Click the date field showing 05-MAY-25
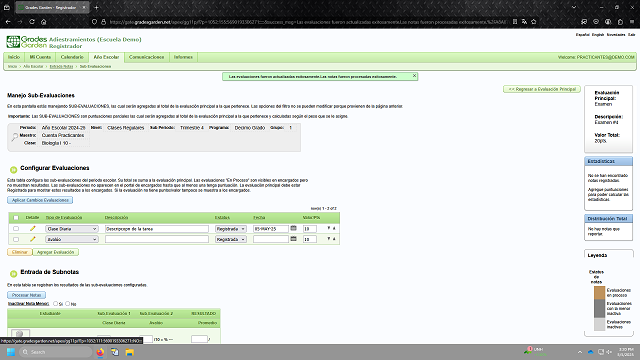 pos(271,229)
